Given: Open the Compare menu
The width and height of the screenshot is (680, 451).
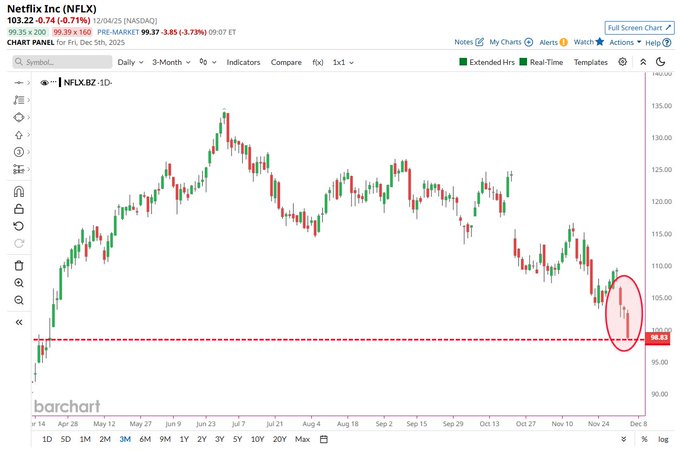Looking at the screenshot, I should point(286,62).
